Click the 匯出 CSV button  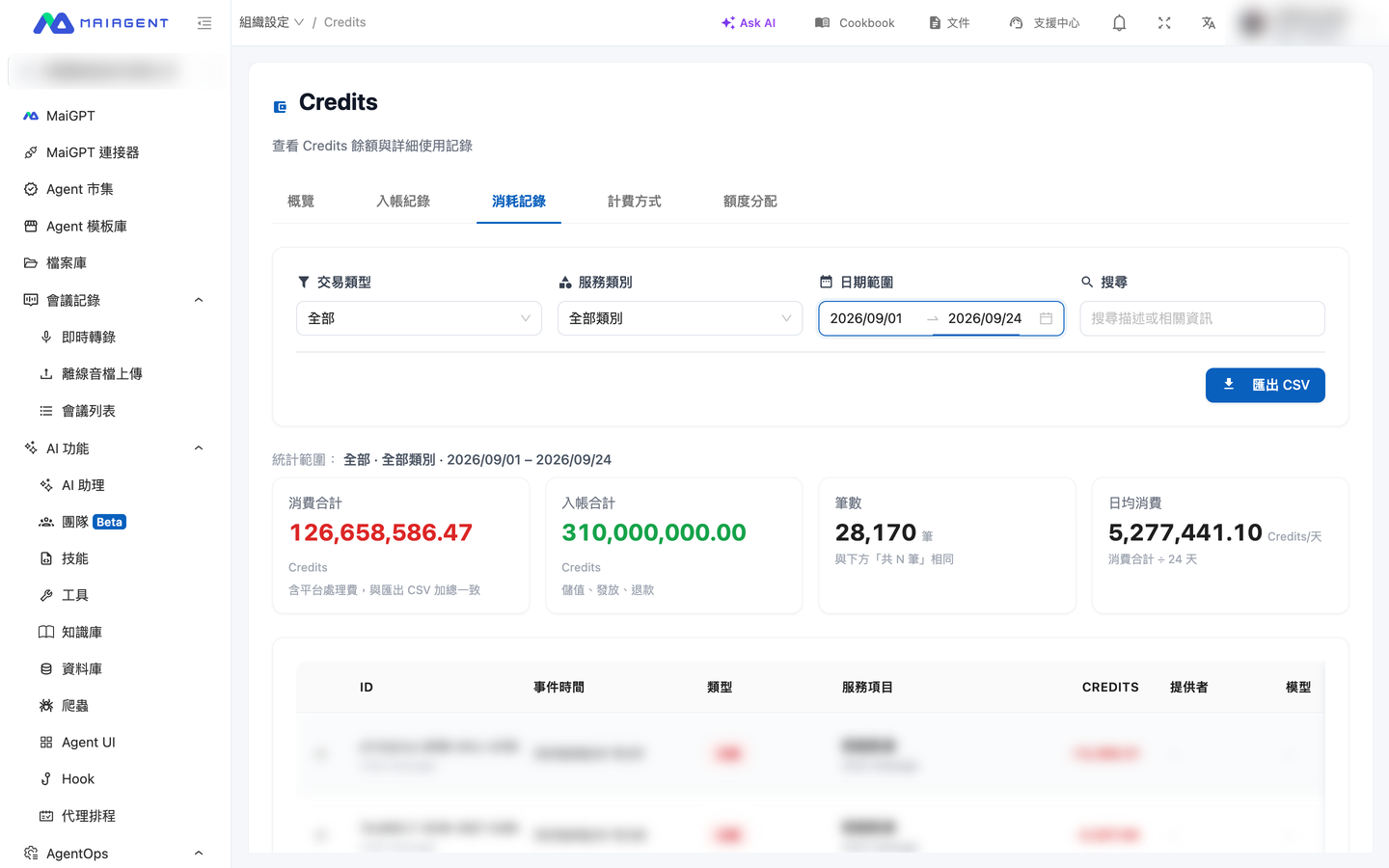[x=1266, y=385]
